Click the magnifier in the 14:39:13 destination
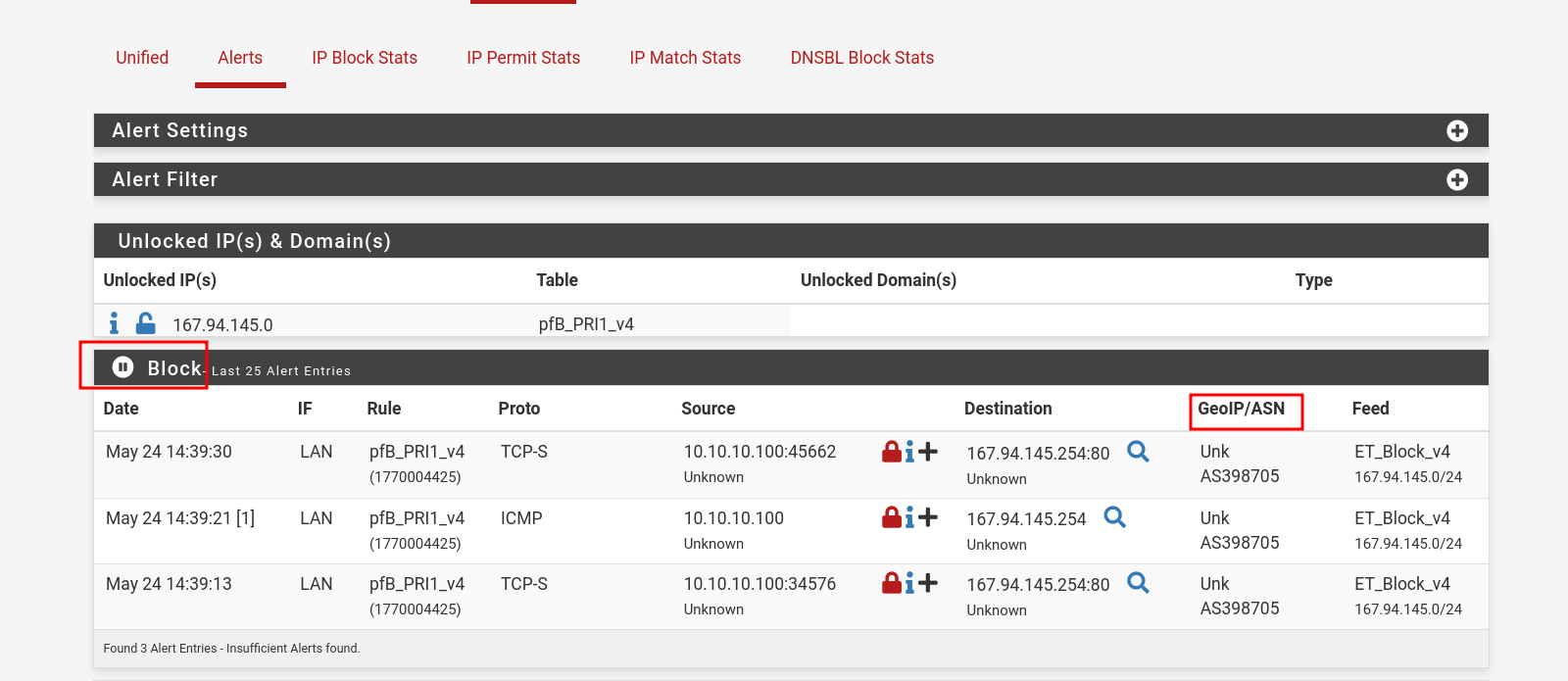Screen dimensions: 1568x681 (x=1138, y=582)
